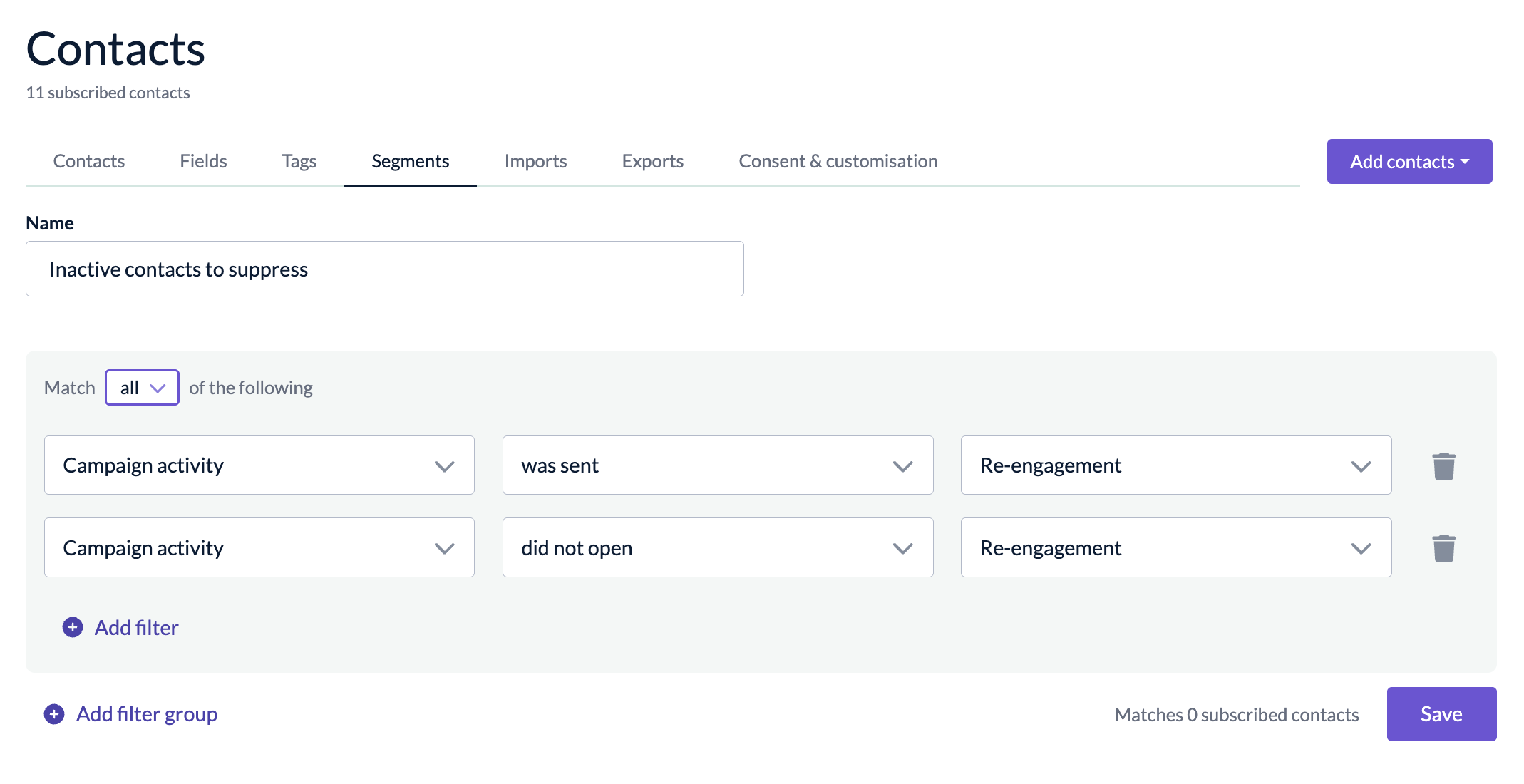Switch to the Tags tab
This screenshot has height=784, width=1524.
pyautogui.click(x=299, y=161)
